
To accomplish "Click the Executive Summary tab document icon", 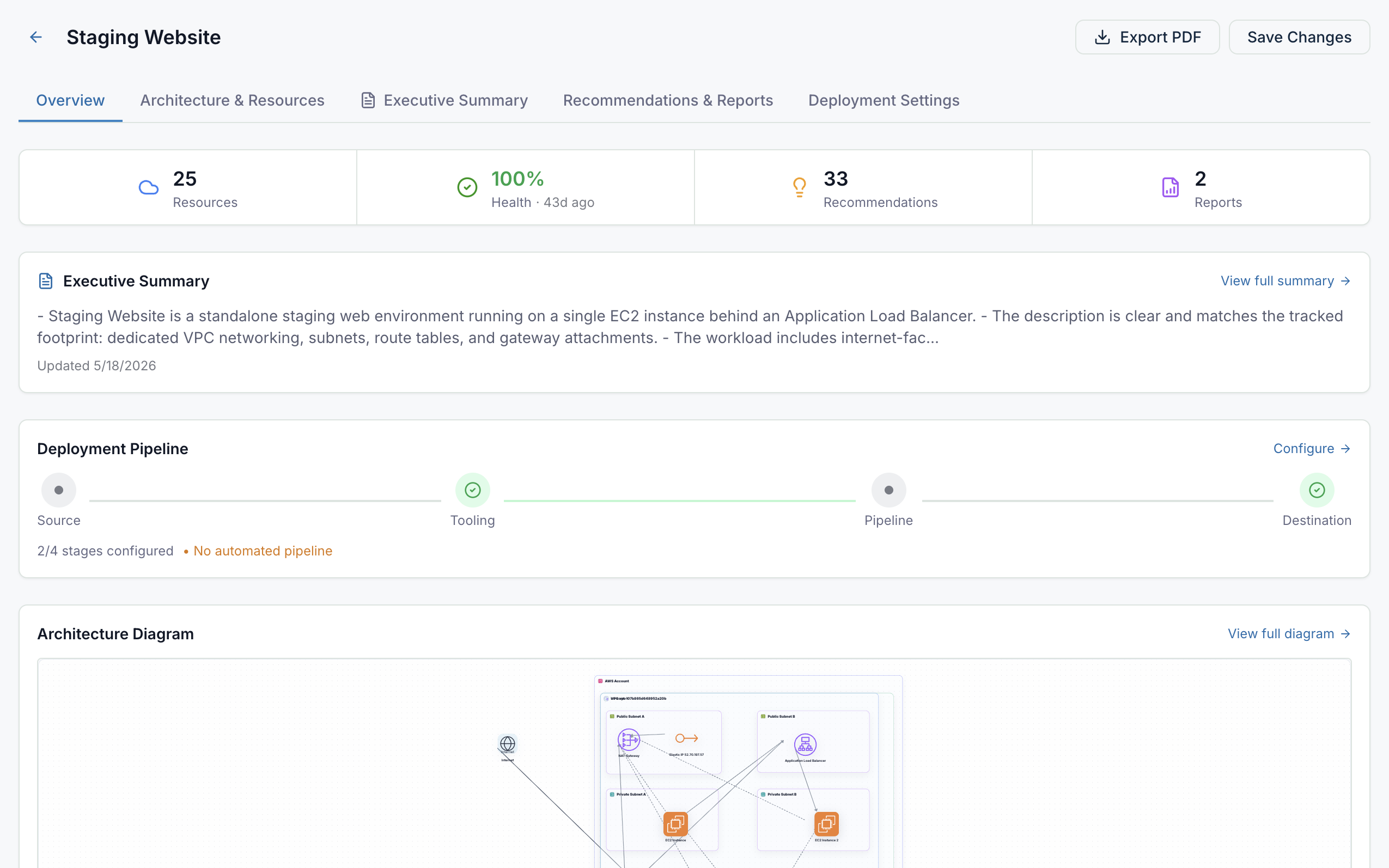I will [x=368, y=100].
